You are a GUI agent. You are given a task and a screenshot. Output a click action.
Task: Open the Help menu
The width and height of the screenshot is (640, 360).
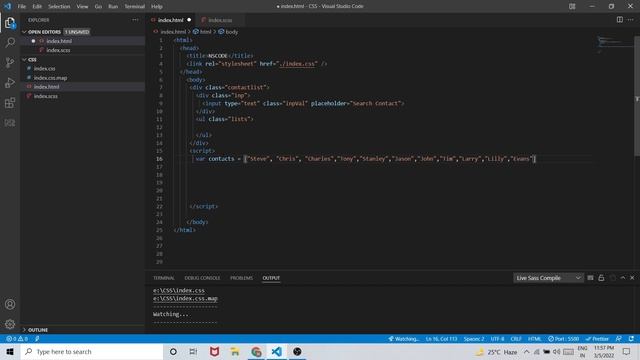pos(157,7)
